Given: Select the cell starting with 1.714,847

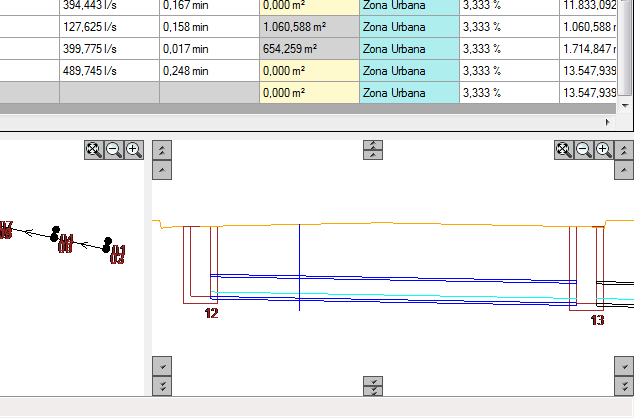Looking at the screenshot, I should coord(588,49).
